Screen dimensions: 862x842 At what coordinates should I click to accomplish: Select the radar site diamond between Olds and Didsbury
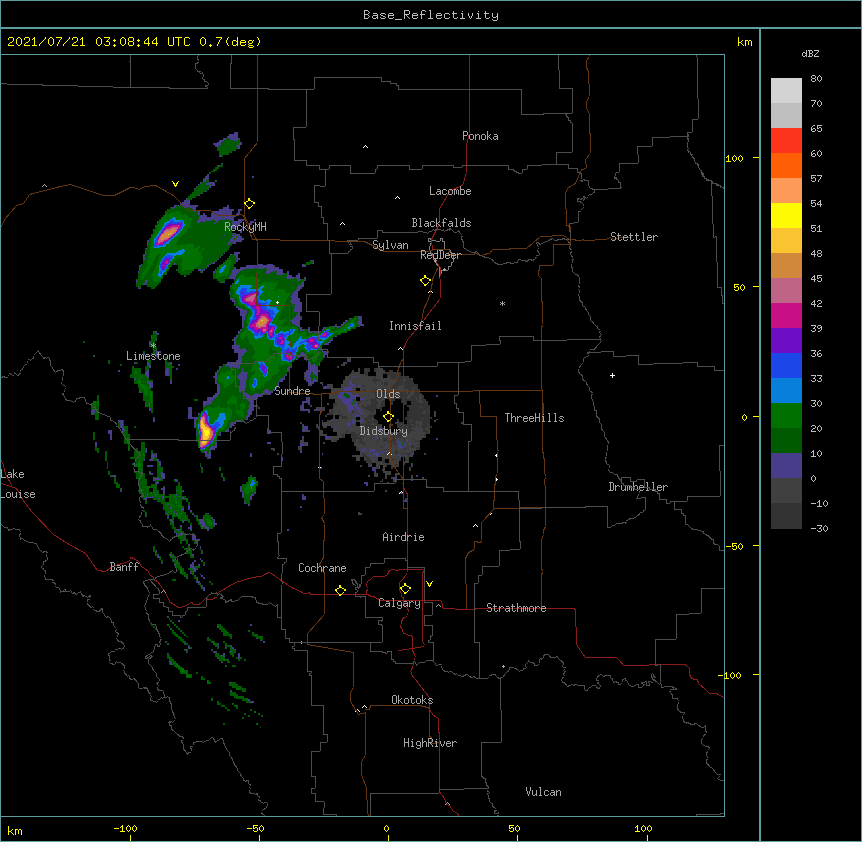[x=388, y=417]
